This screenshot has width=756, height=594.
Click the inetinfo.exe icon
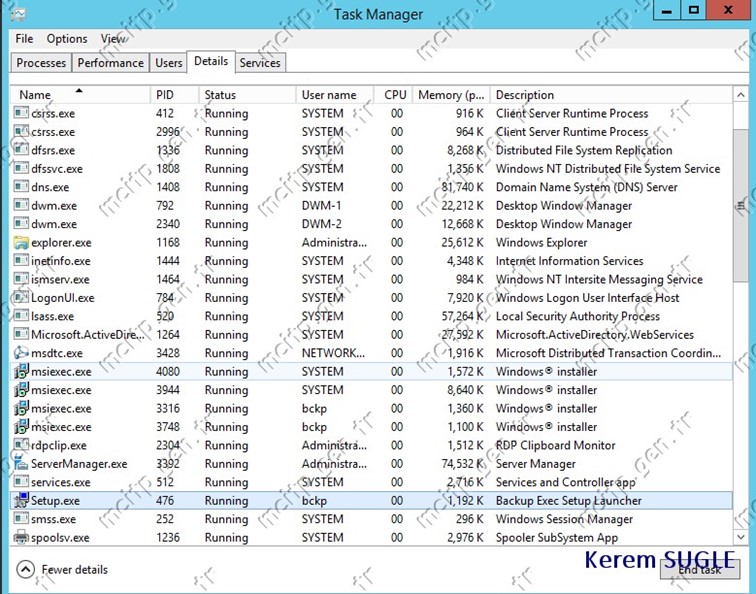coord(21,261)
